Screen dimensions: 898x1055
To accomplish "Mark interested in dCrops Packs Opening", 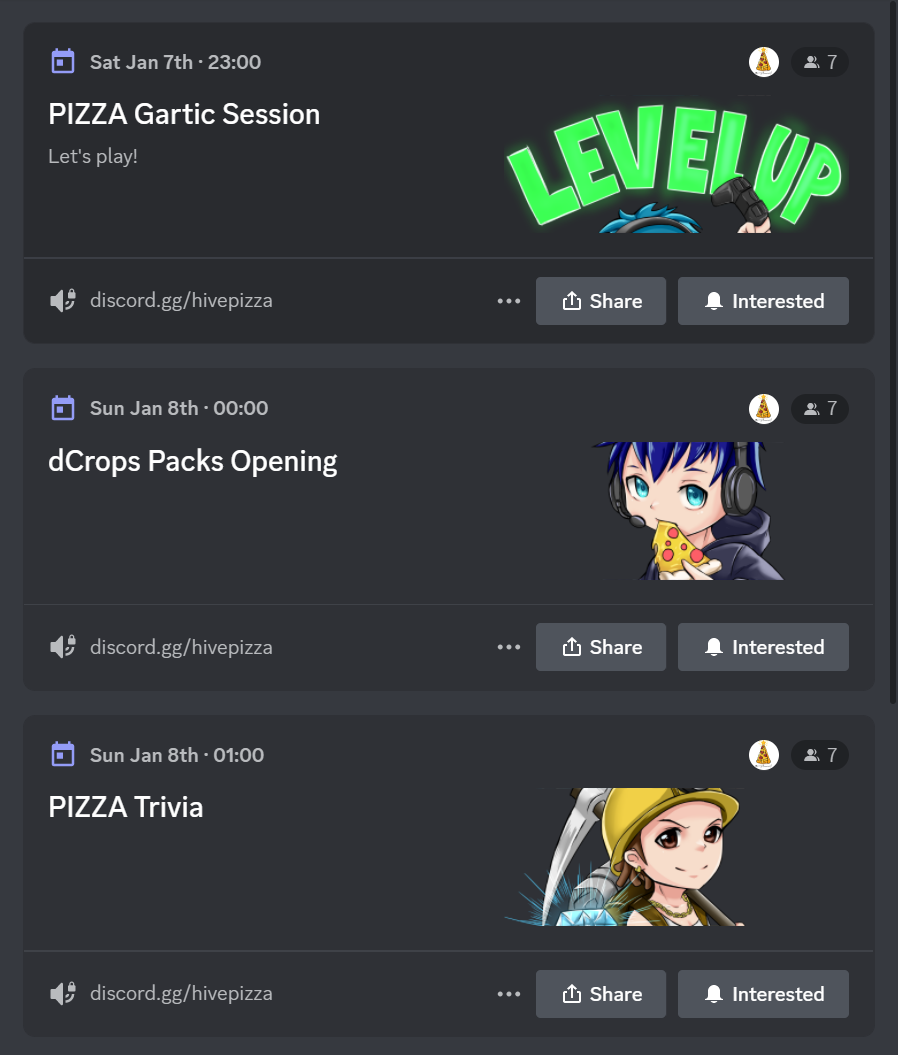I will pos(763,647).
